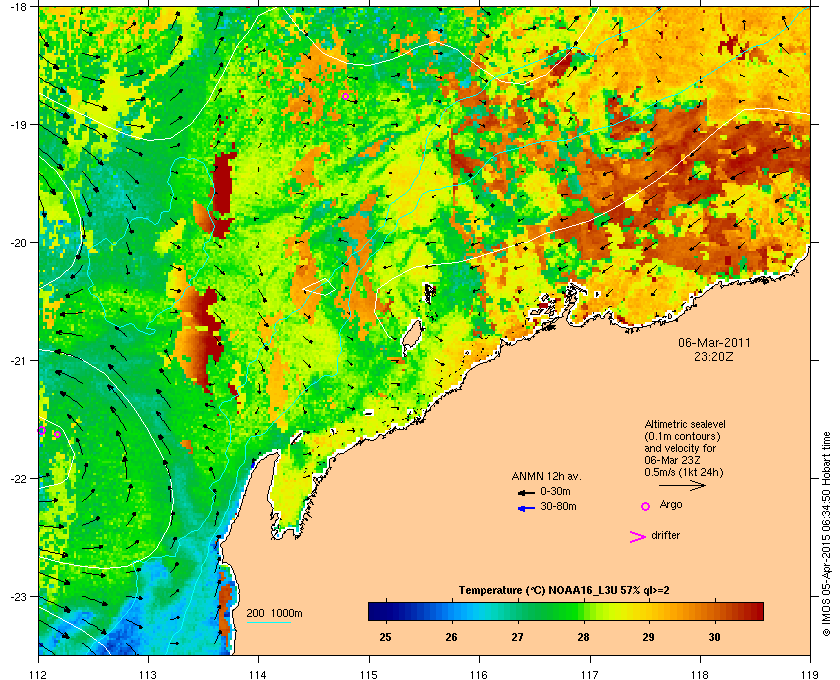Click the '0.5m/s (1kt 24h)' scale text
Screen dimensions: 840x680
tap(684, 472)
